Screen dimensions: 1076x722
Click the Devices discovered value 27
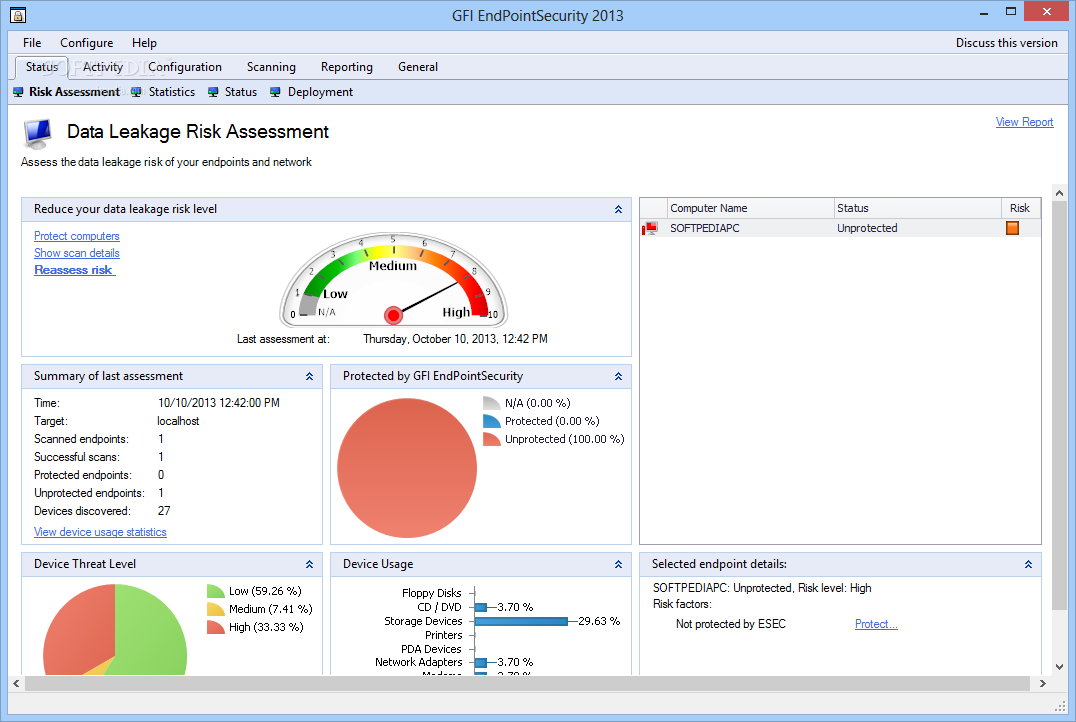point(164,511)
